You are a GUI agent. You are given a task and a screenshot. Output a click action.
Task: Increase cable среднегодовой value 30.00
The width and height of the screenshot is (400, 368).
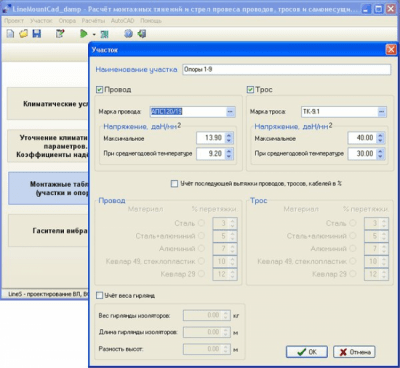[380, 151]
